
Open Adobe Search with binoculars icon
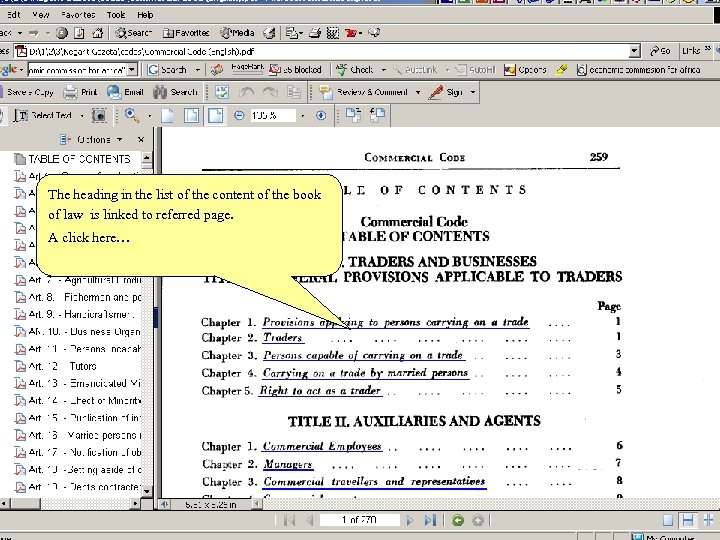click(175, 92)
